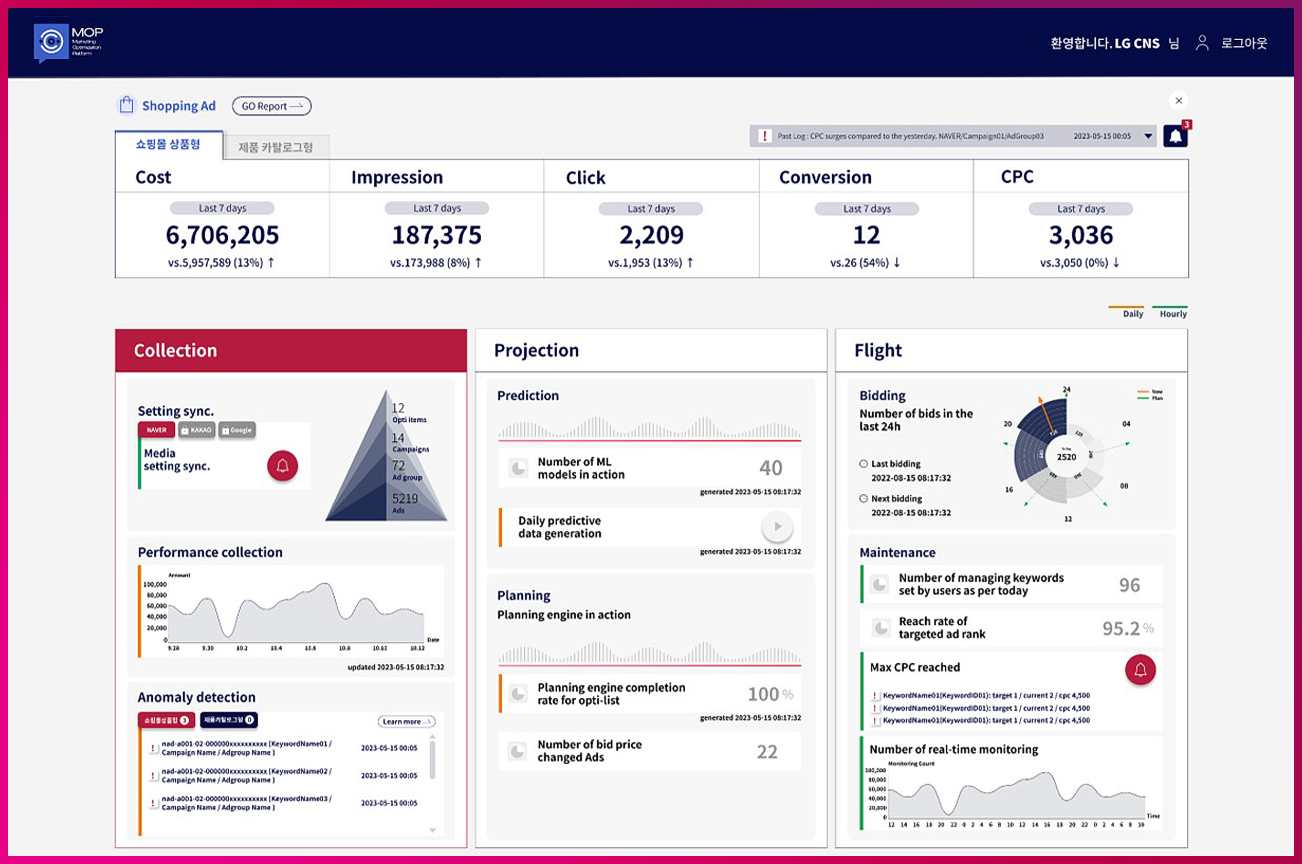The width and height of the screenshot is (1302, 864).
Task: Expand the Past Log alert dropdown arrow
Action: click(x=1148, y=136)
